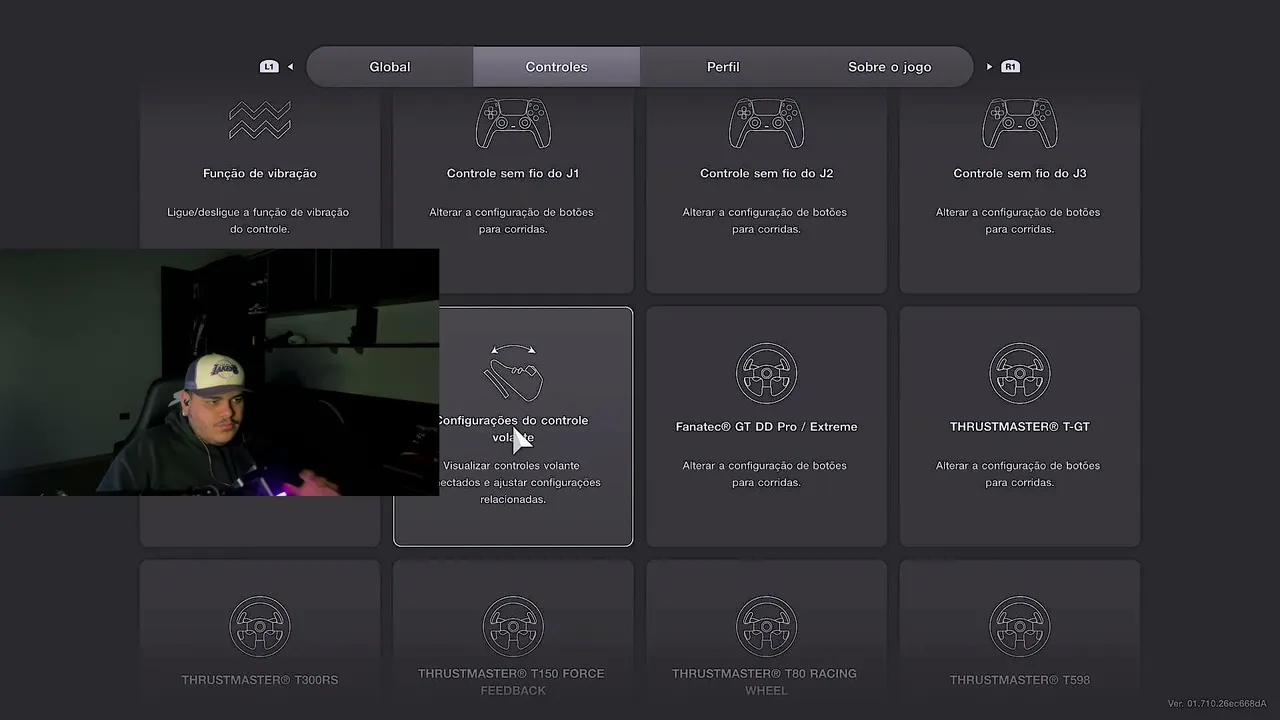Click the steering controller settings icon

[x=513, y=372]
